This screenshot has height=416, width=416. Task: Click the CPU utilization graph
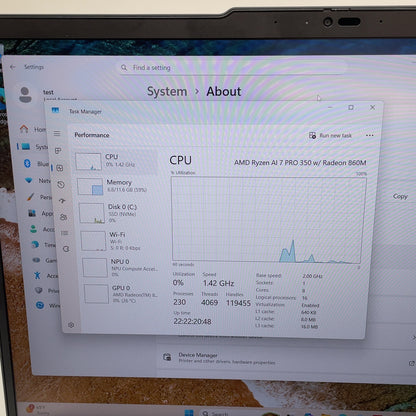coord(268,220)
